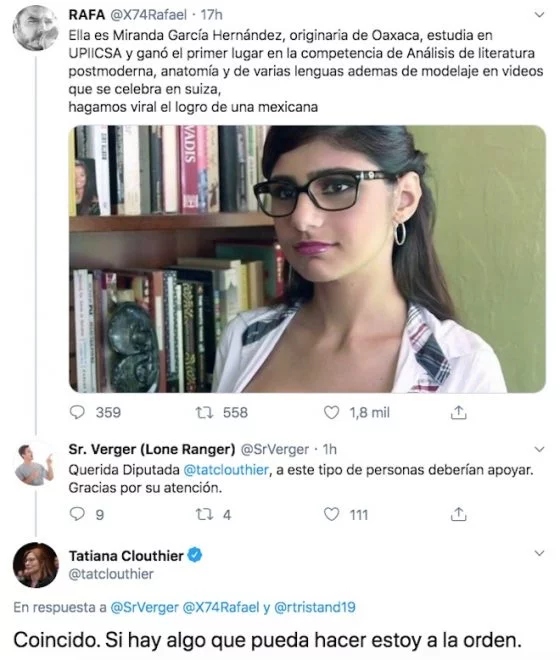This screenshot has height=660, width=560.
Task: Share Sr. Verger's tweet via share icon
Action: click(459, 514)
